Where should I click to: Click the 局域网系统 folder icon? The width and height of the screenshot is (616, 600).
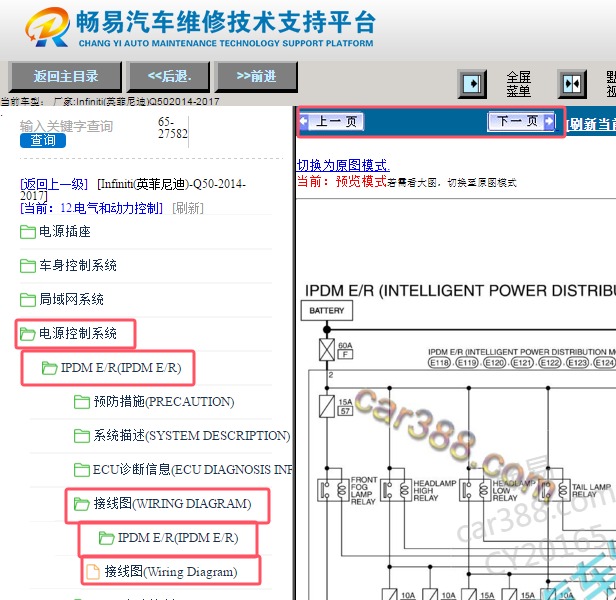tap(28, 300)
